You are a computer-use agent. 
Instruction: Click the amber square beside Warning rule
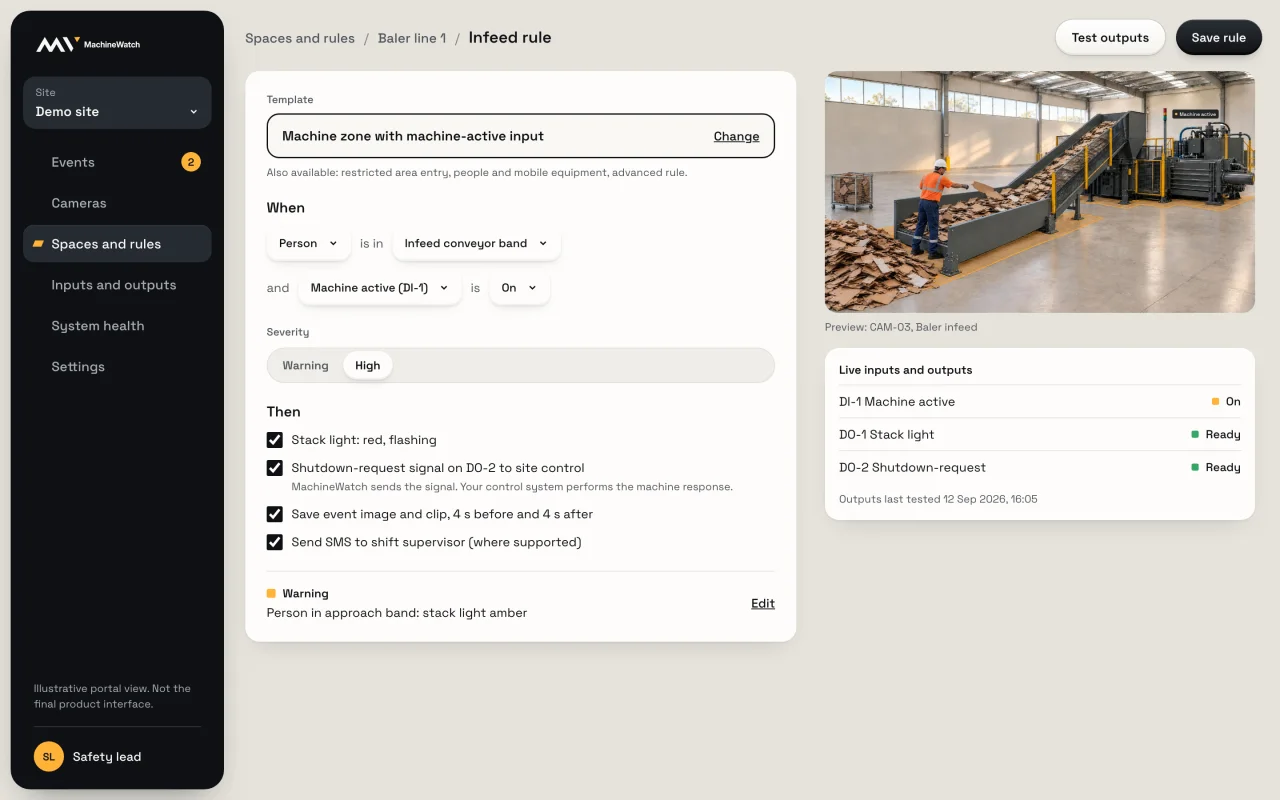tap(271, 593)
